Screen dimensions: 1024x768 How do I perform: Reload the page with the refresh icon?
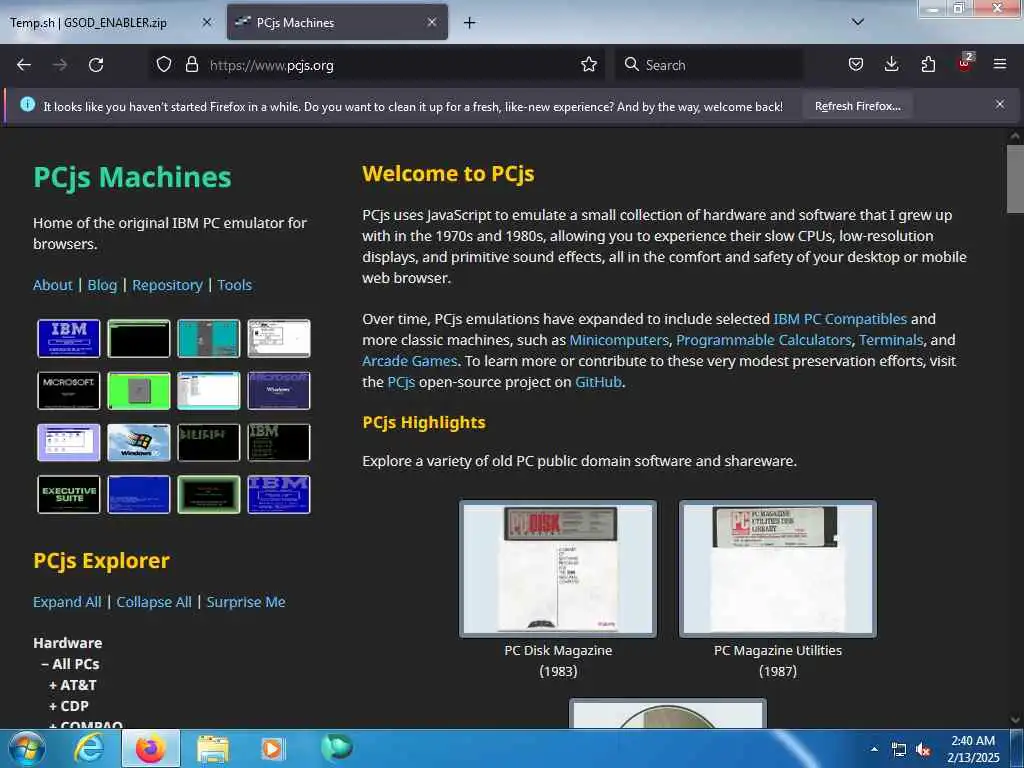tap(96, 65)
